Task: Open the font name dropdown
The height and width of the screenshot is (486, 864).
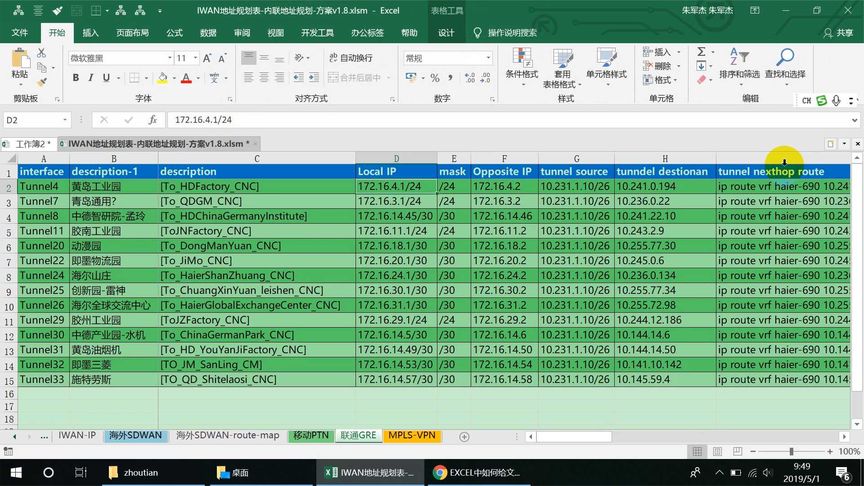Action: [170, 58]
